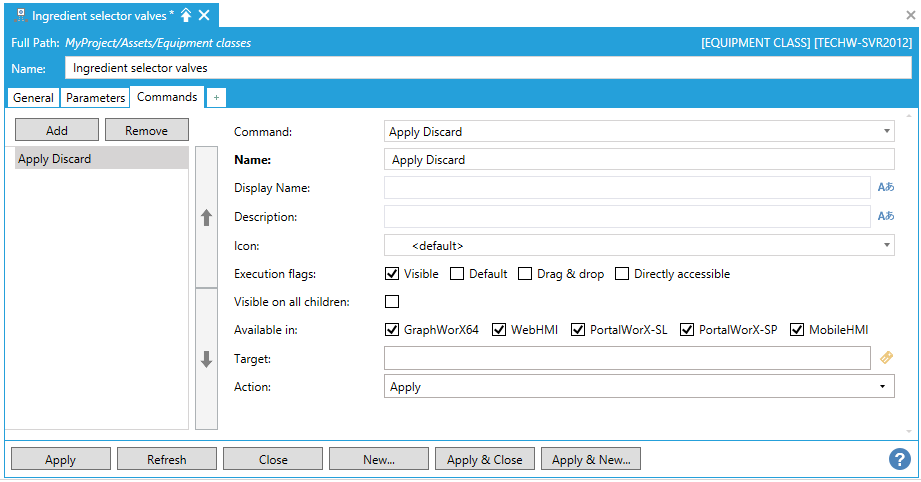Open the Action dropdown
921x482 pixels.
(x=882, y=387)
